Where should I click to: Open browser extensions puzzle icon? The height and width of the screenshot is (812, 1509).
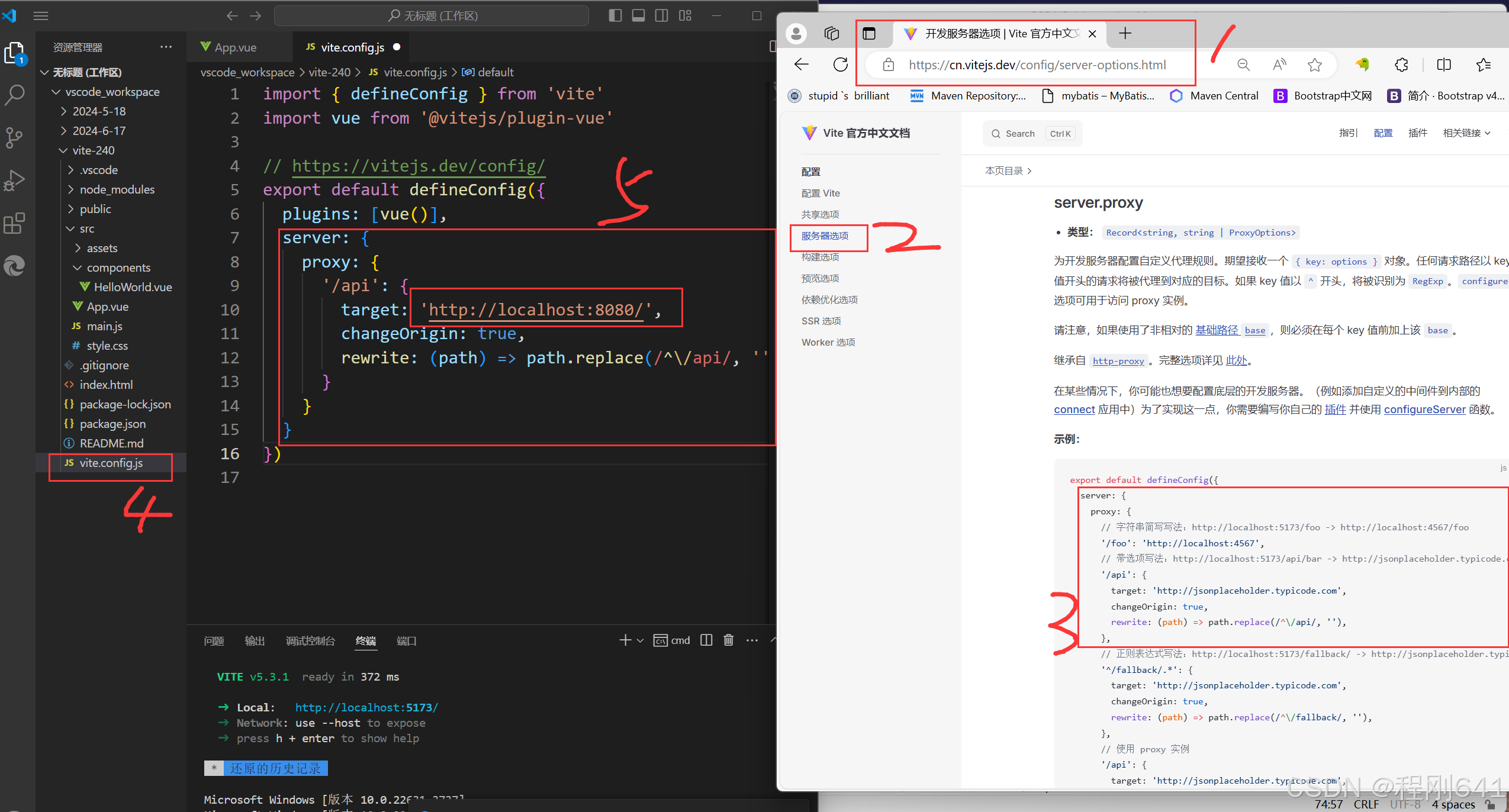(1401, 65)
